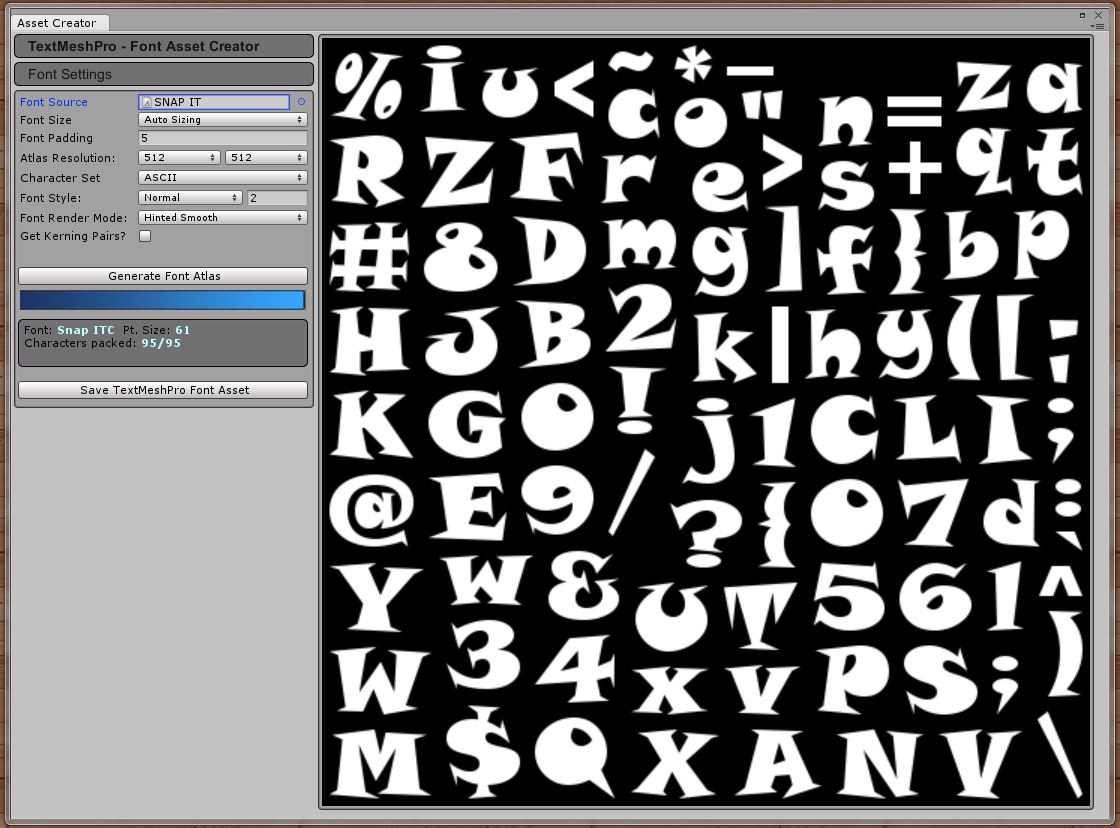Open the Font Render Mode Hinted Smooth dropdown
Screen dimensions: 1120x828
pyautogui.click(x=221, y=217)
